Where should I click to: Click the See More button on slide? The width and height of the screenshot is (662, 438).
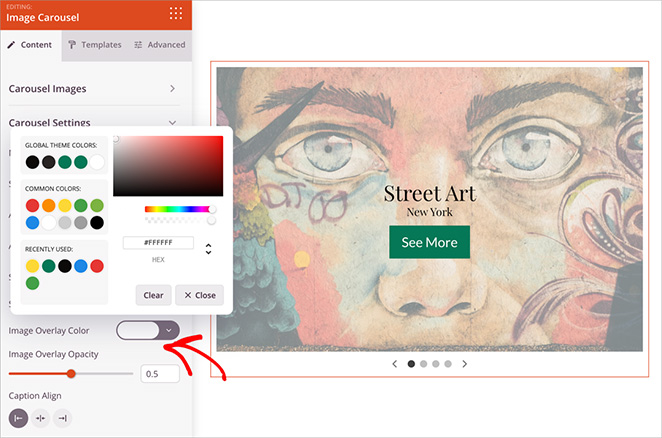coord(429,242)
